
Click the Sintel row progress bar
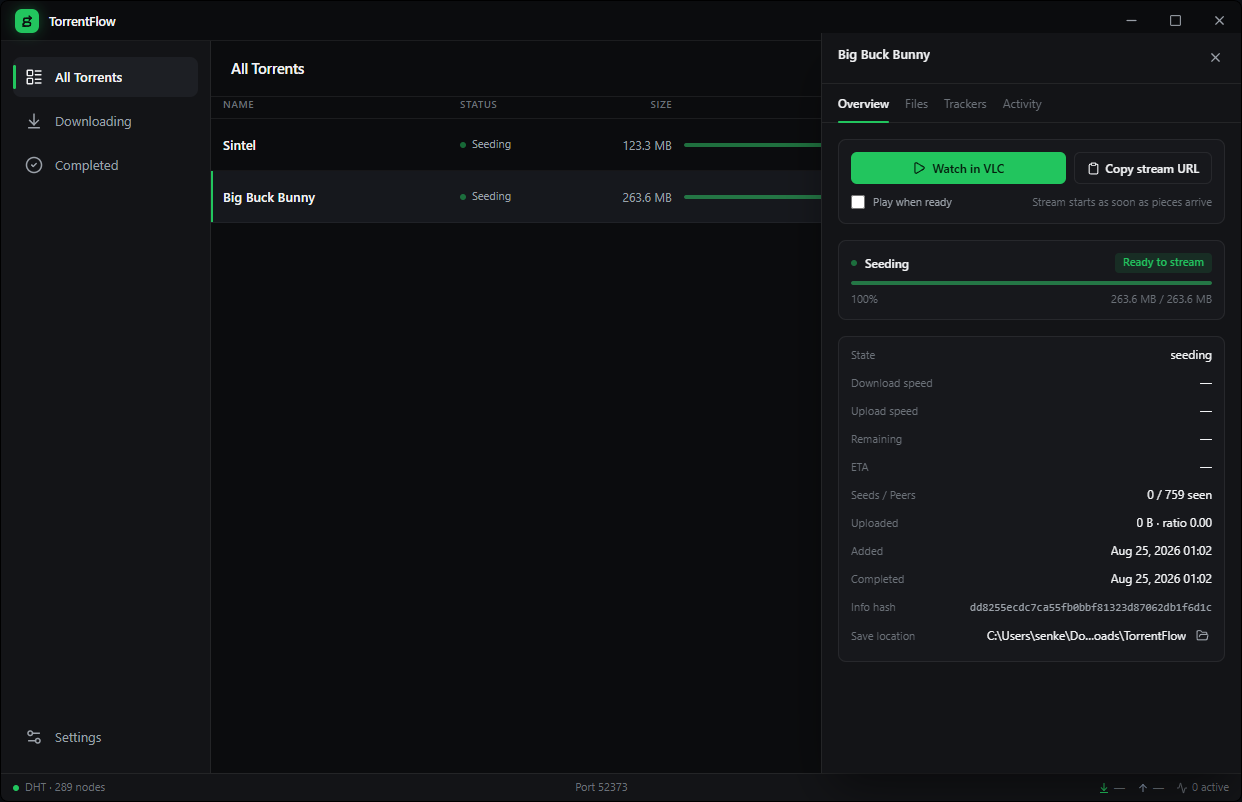(x=752, y=145)
